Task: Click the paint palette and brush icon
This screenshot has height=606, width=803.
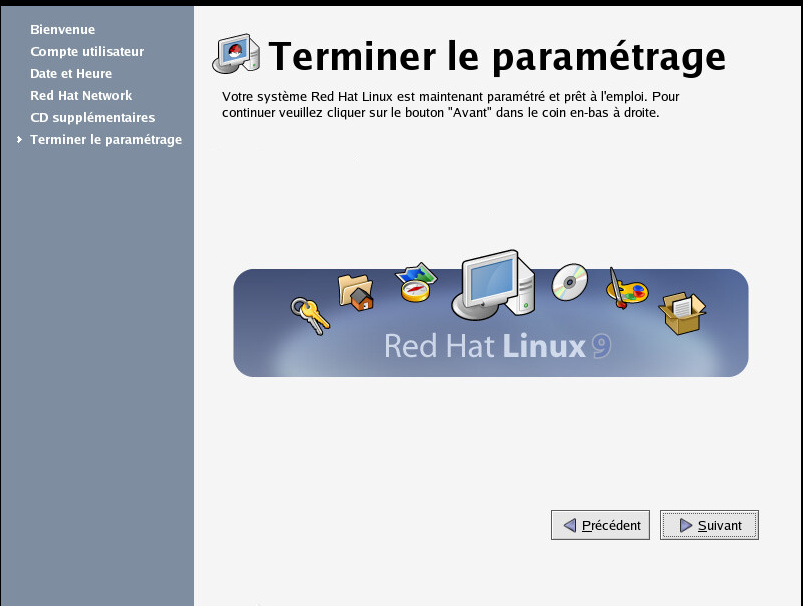Action: click(x=626, y=288)
